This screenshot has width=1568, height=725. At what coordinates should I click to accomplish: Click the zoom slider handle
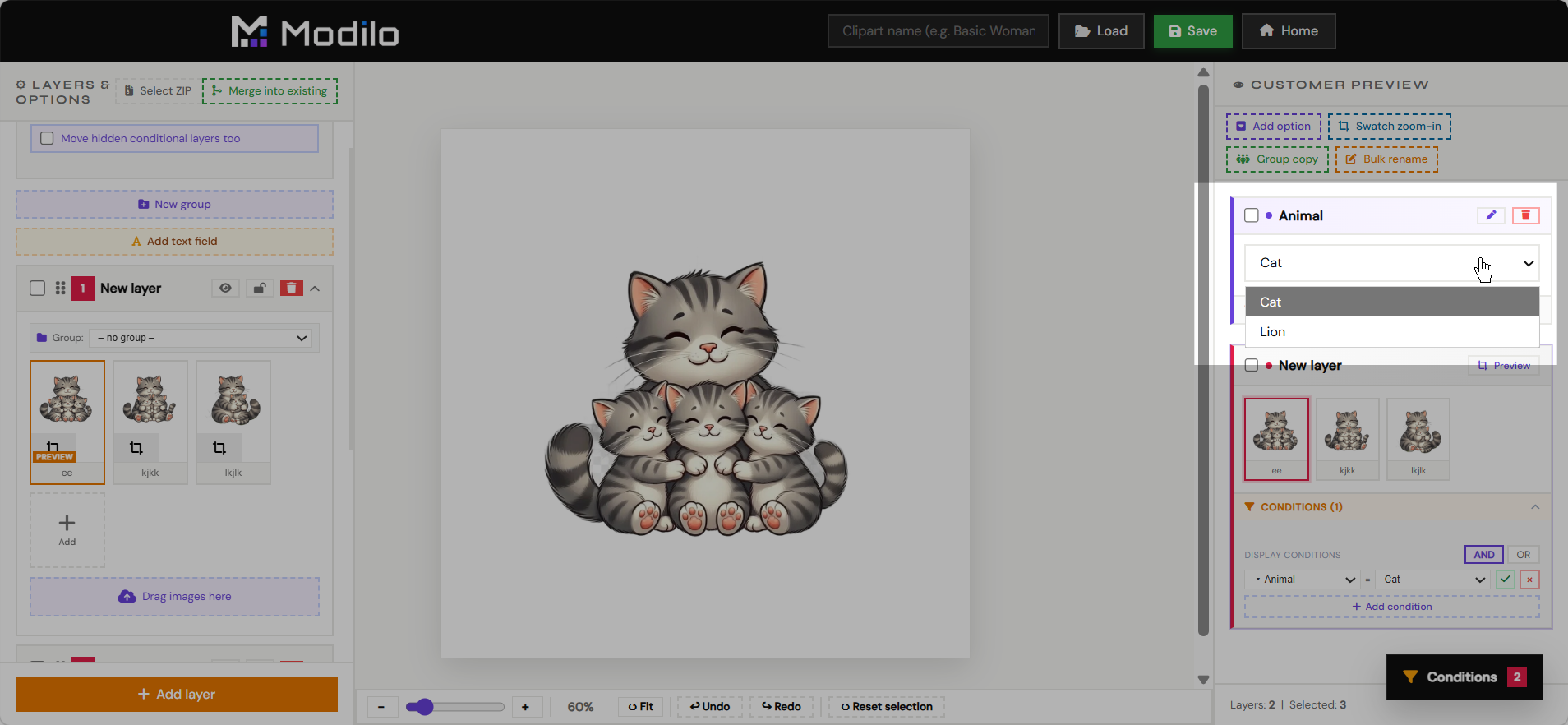click(424, 707)
